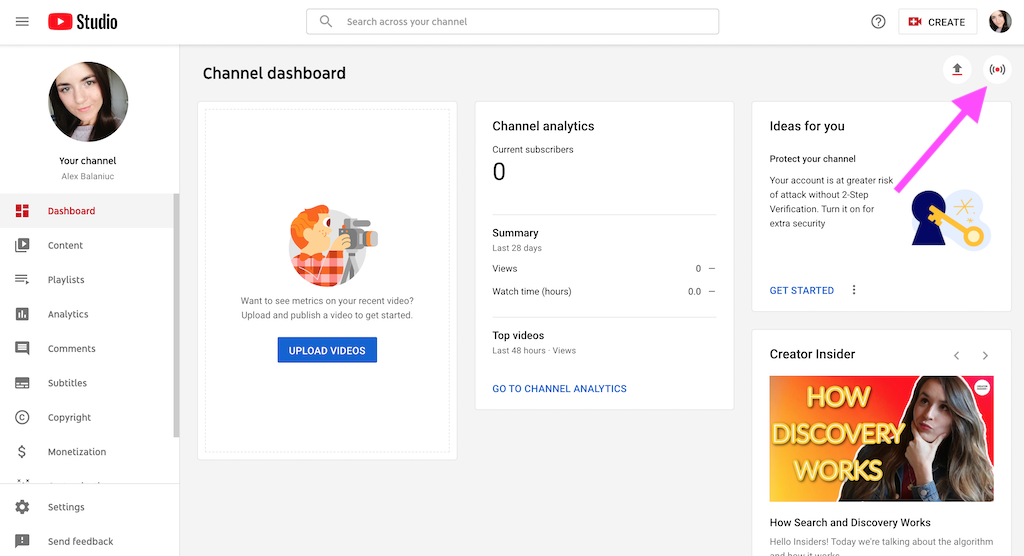Click the cameraman illustration
The height and width of the screenshot is (556, 1024).
tap(332, 246)
